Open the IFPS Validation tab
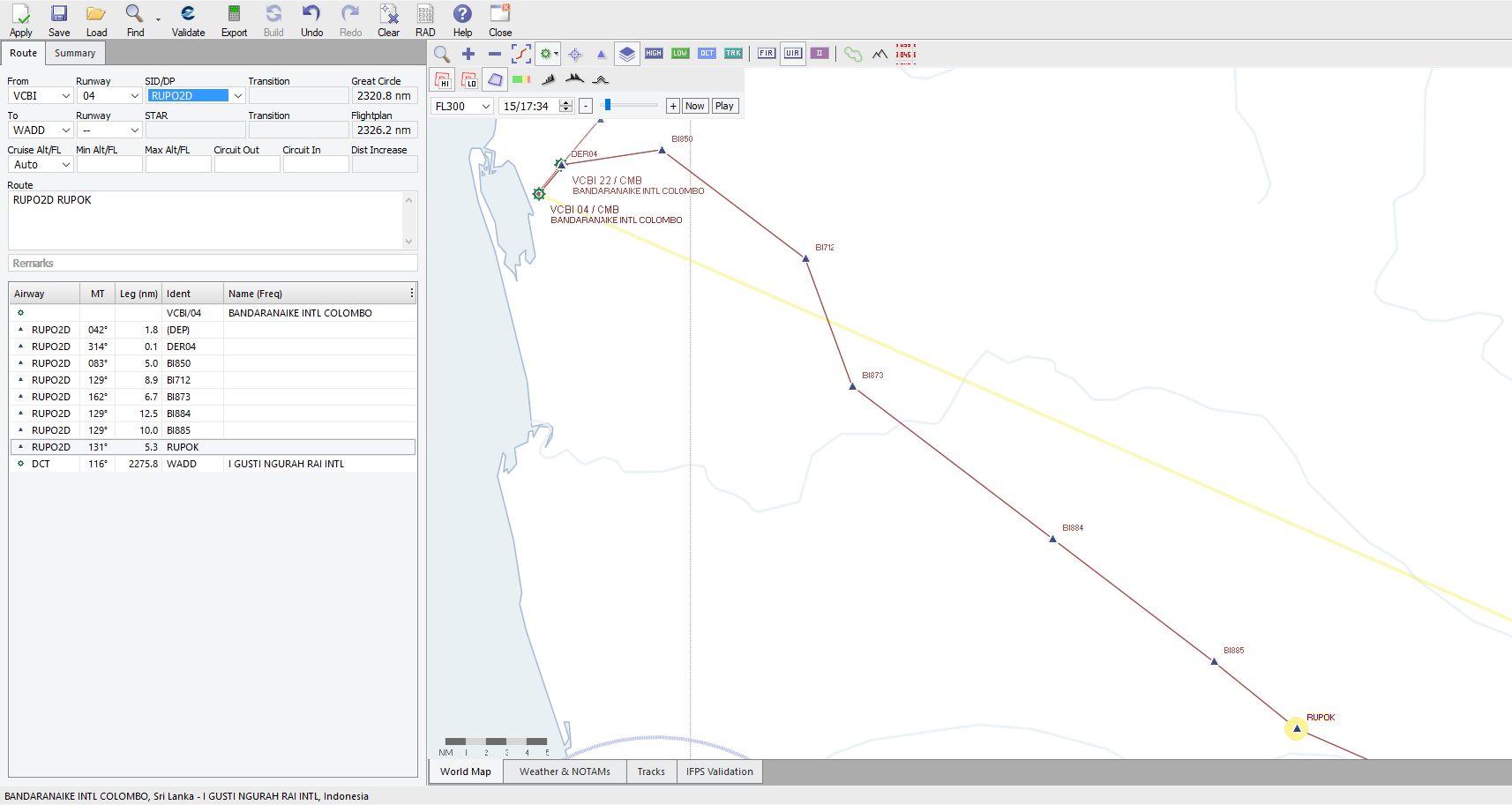This screenshot has width=1512, height=805. pyautogui.click(x=720, y=771)
